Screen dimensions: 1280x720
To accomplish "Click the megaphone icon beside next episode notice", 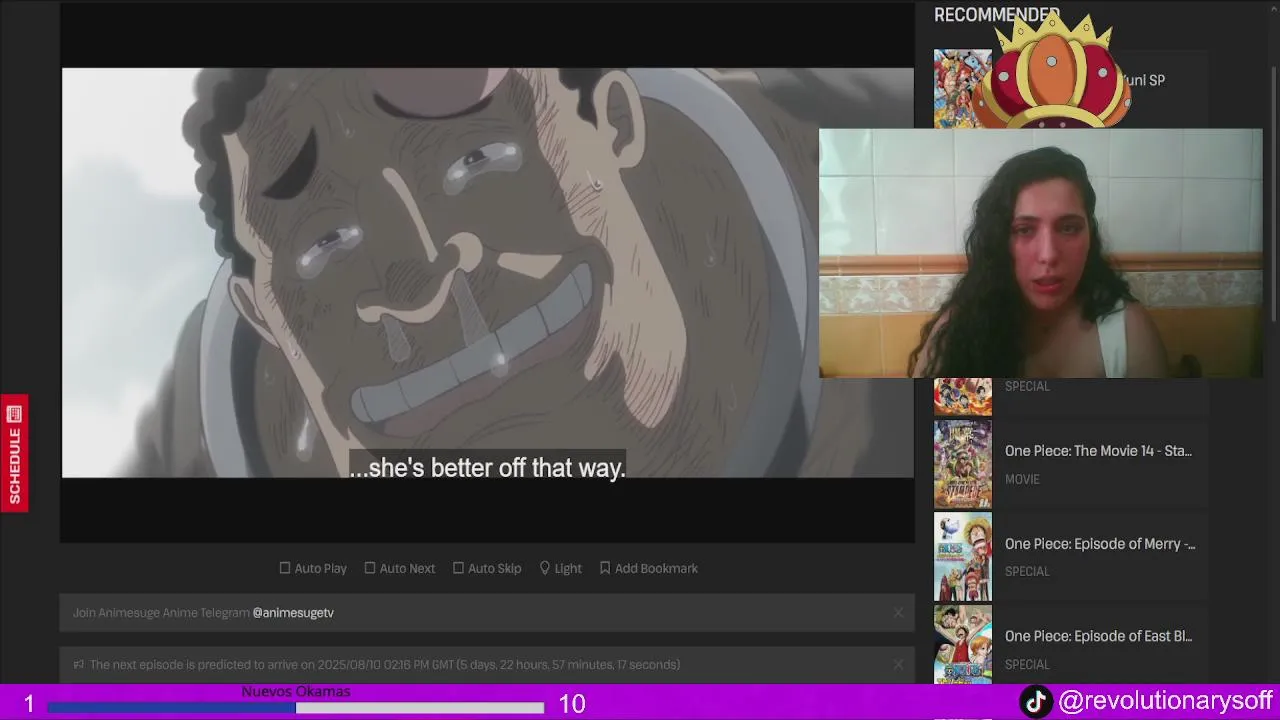I will (x=78, y=664).
